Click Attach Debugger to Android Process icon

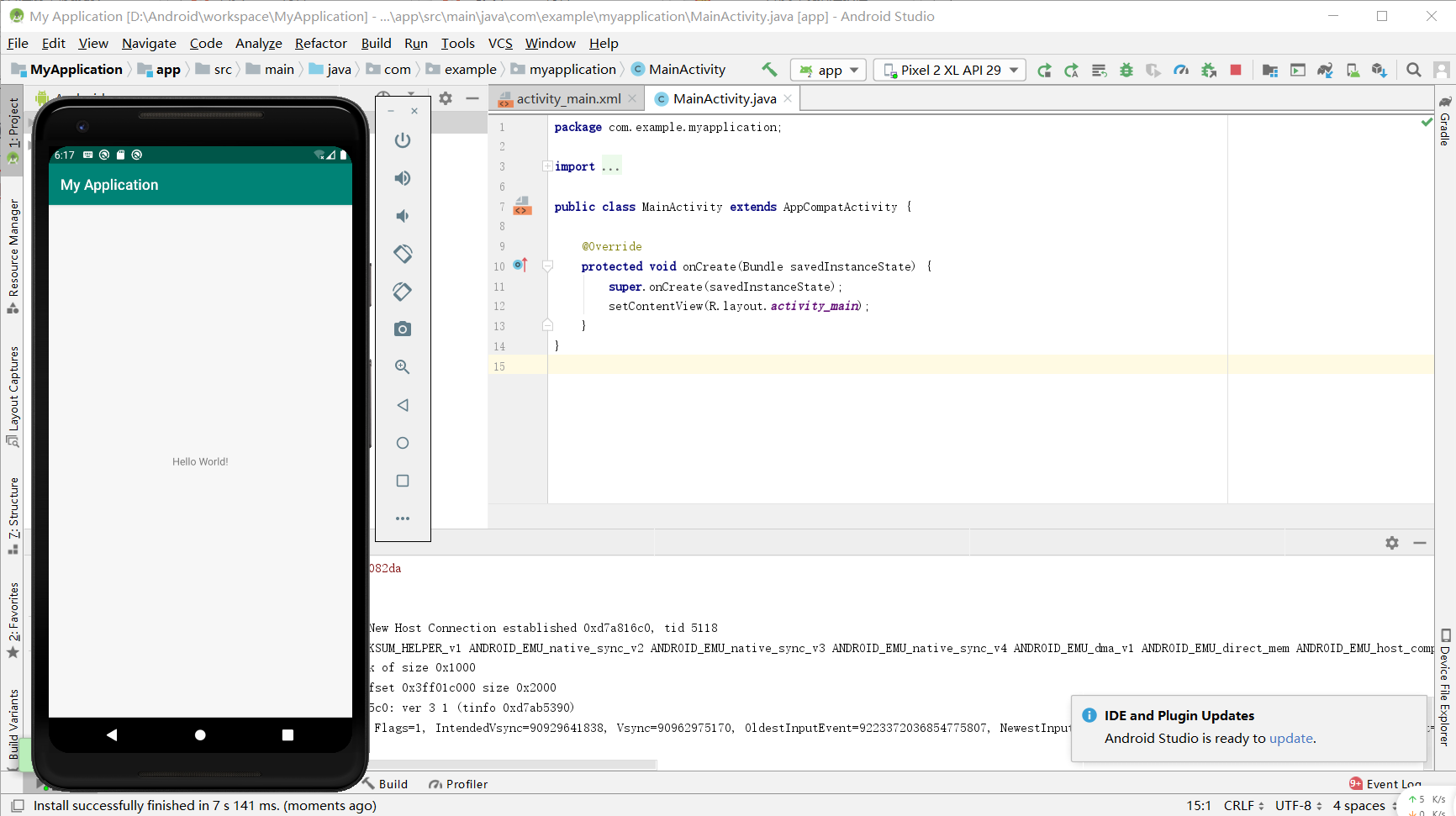click(x=1209, y=71)
